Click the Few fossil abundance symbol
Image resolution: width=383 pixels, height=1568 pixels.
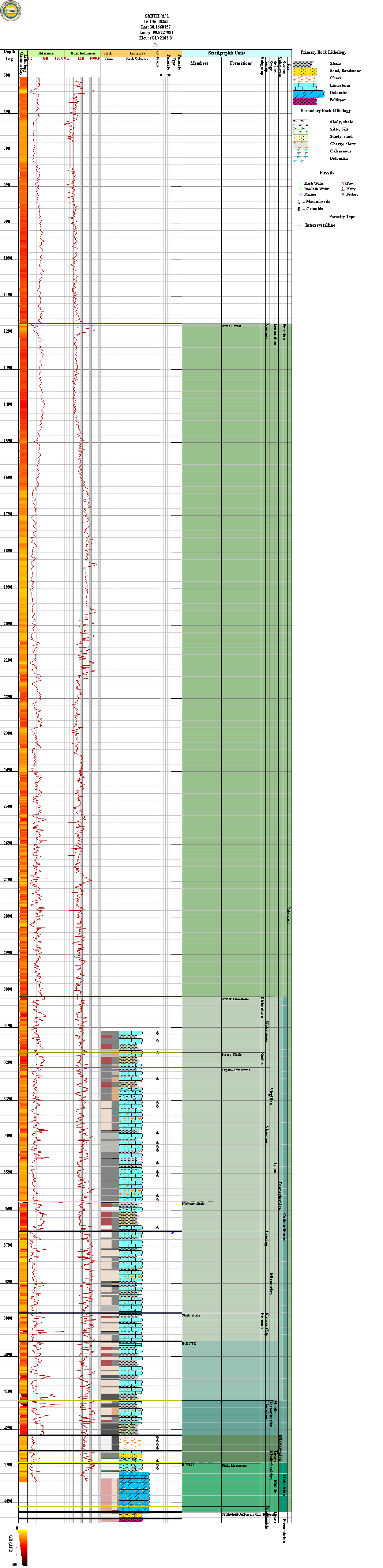point(343,183)
